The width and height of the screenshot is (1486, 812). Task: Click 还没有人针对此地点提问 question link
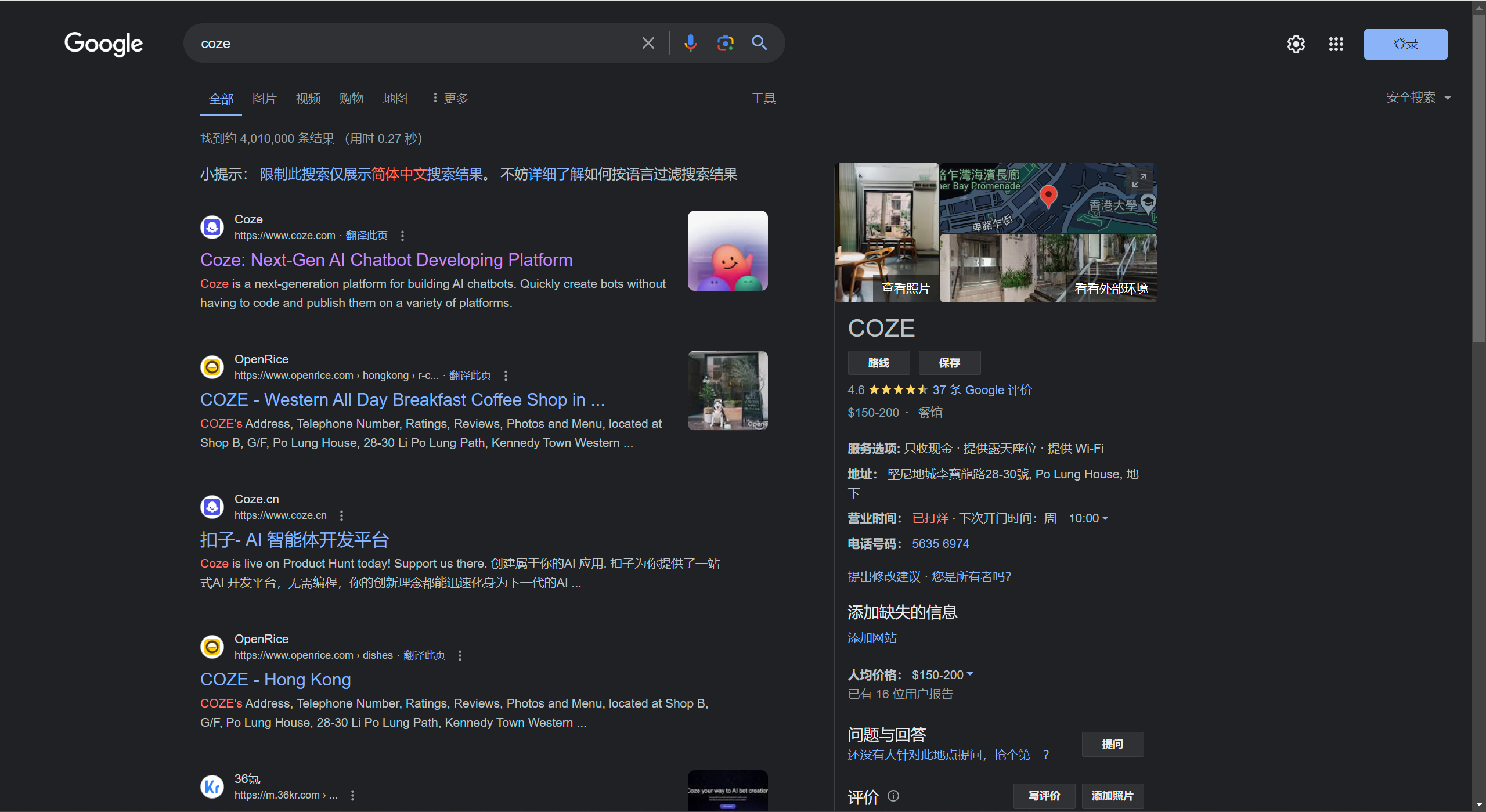click(948, 755)
